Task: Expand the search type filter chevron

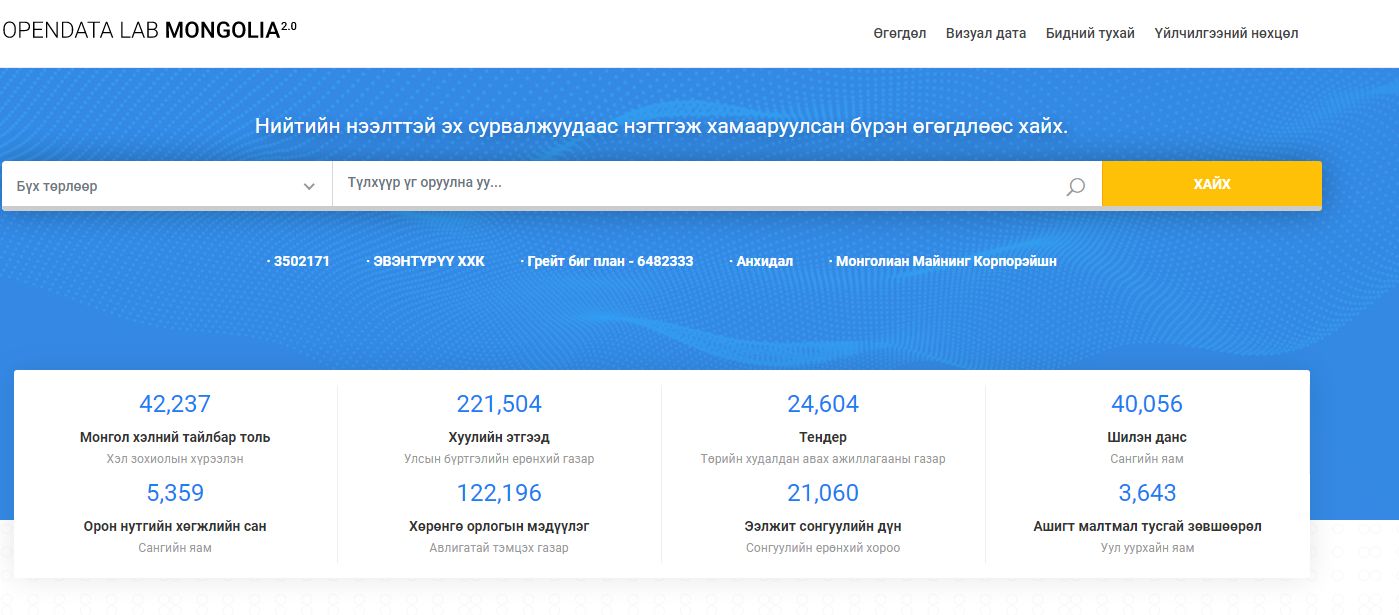Action: pos(310,184)
